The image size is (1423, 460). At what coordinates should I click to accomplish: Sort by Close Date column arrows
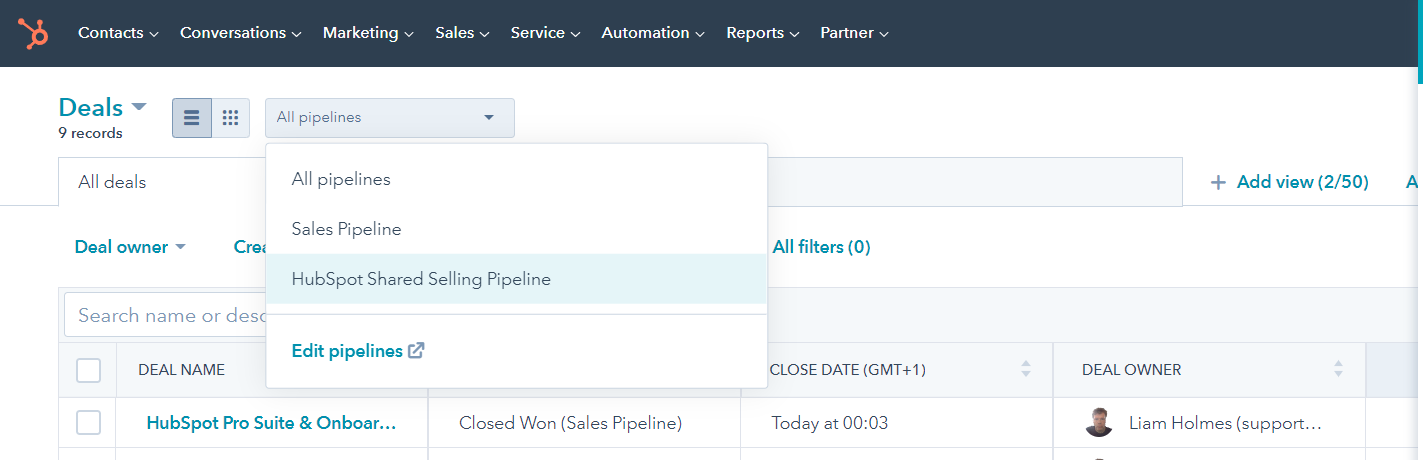pyautogui.click(x=1025, y=369)
